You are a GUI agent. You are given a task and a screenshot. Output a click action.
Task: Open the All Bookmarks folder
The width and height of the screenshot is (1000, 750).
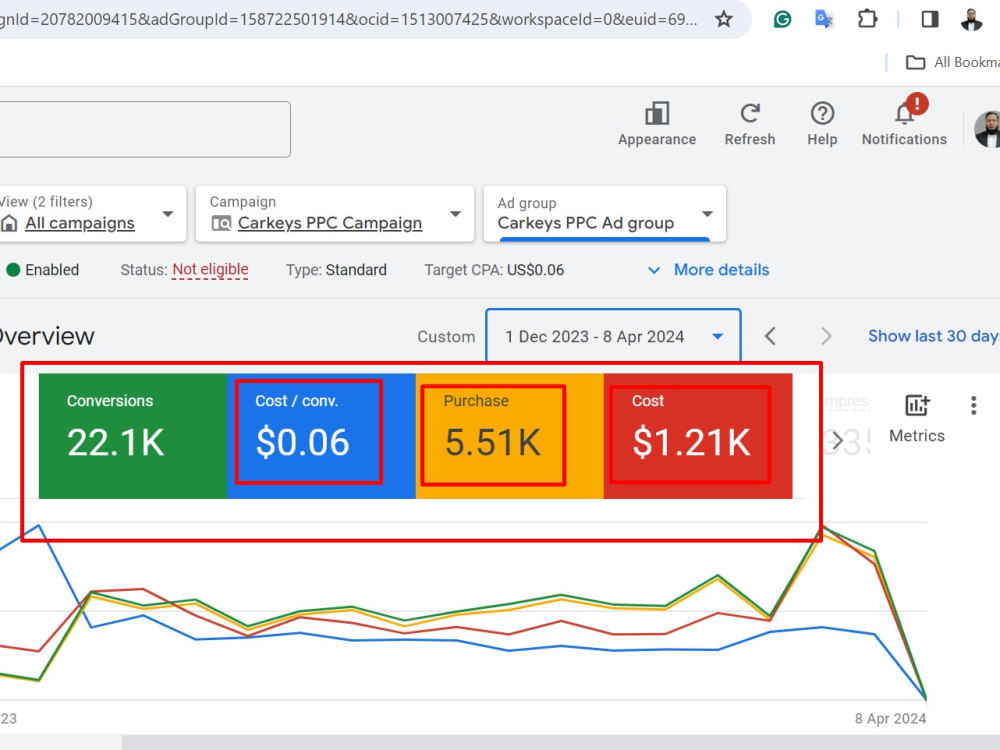(x=953, y=62)
